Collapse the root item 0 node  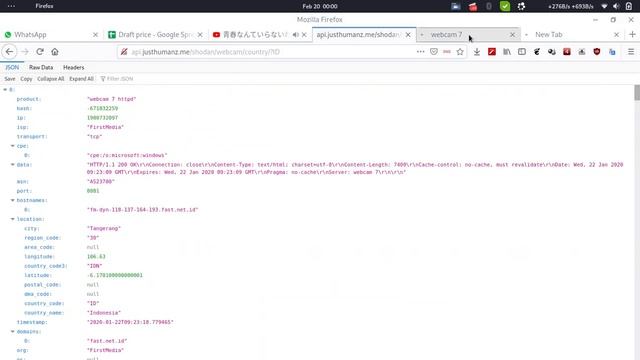[5, 89]
